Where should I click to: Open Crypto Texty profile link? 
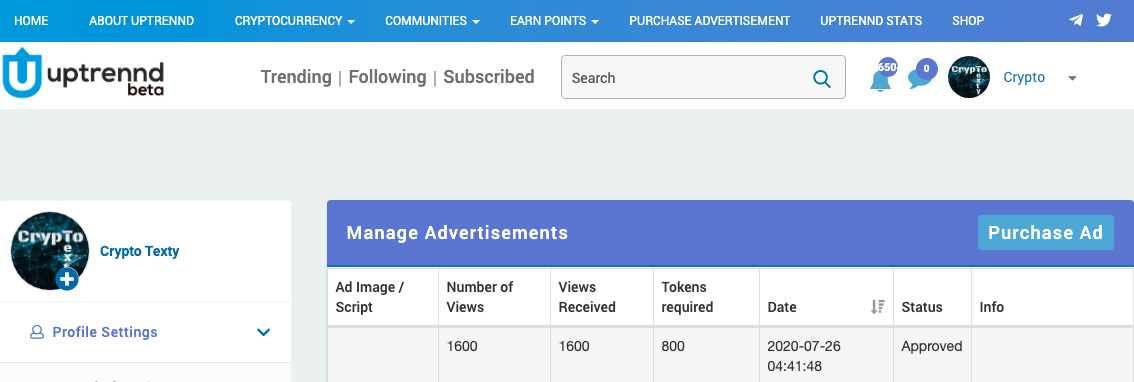tap(140, 252)
